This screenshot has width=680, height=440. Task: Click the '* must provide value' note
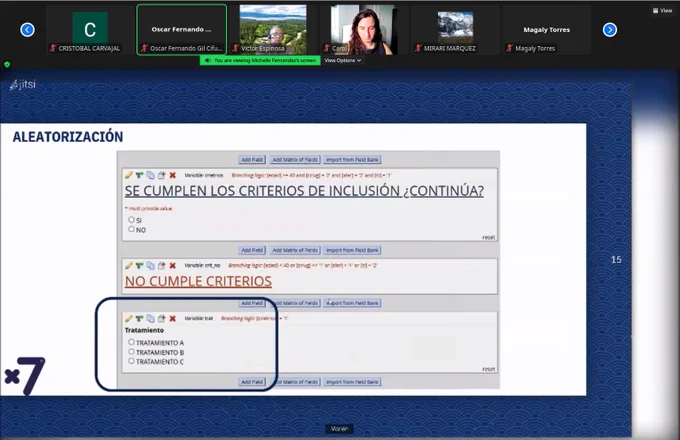click(x=148, y=209)
